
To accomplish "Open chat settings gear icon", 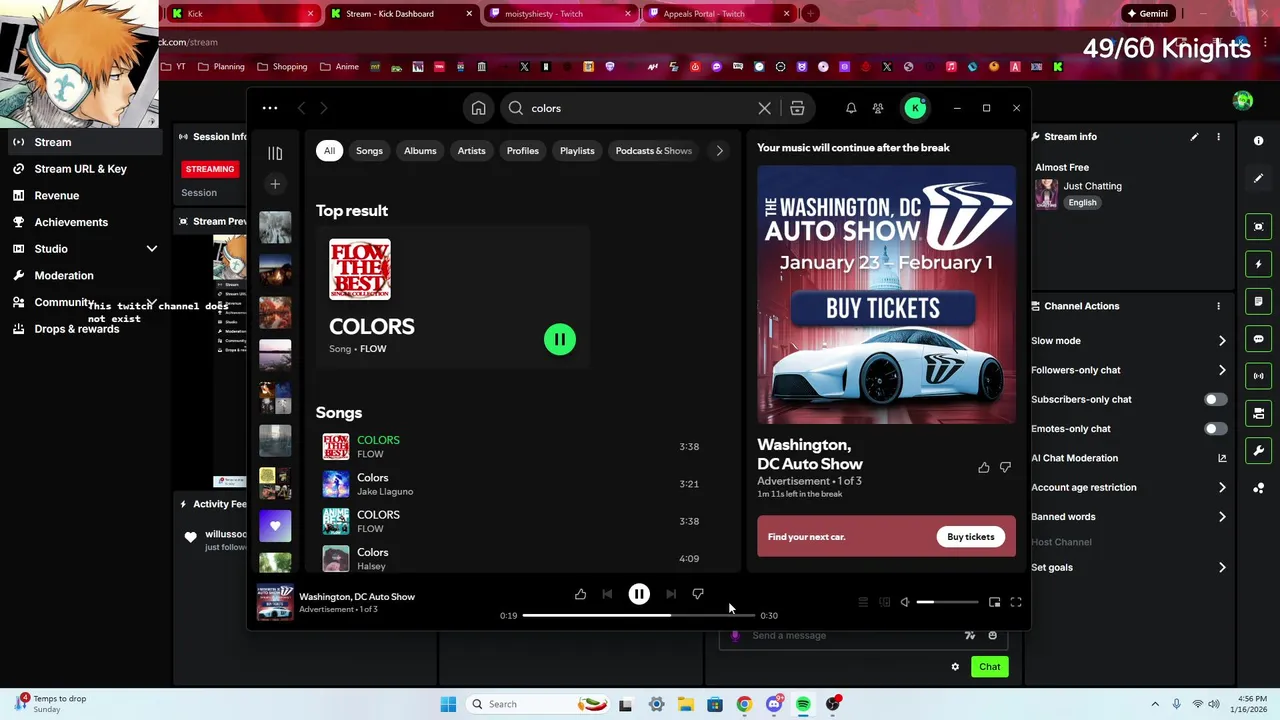I will pyautogui.click(x=955, y=667).
